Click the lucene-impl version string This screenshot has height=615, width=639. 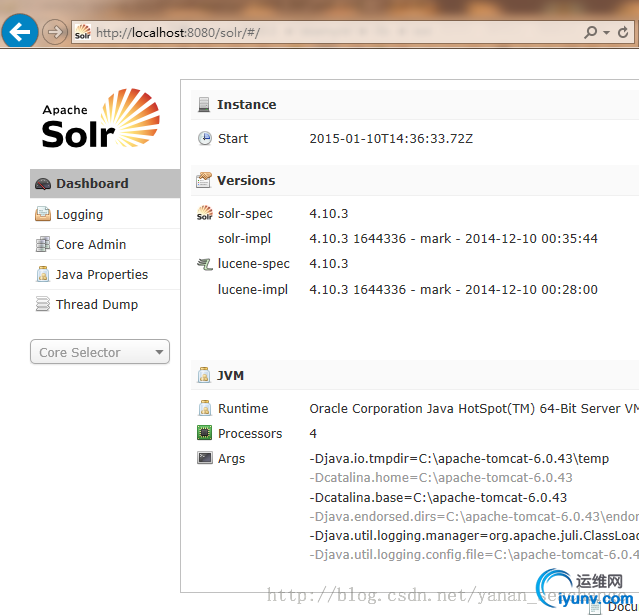click(453, 289)
